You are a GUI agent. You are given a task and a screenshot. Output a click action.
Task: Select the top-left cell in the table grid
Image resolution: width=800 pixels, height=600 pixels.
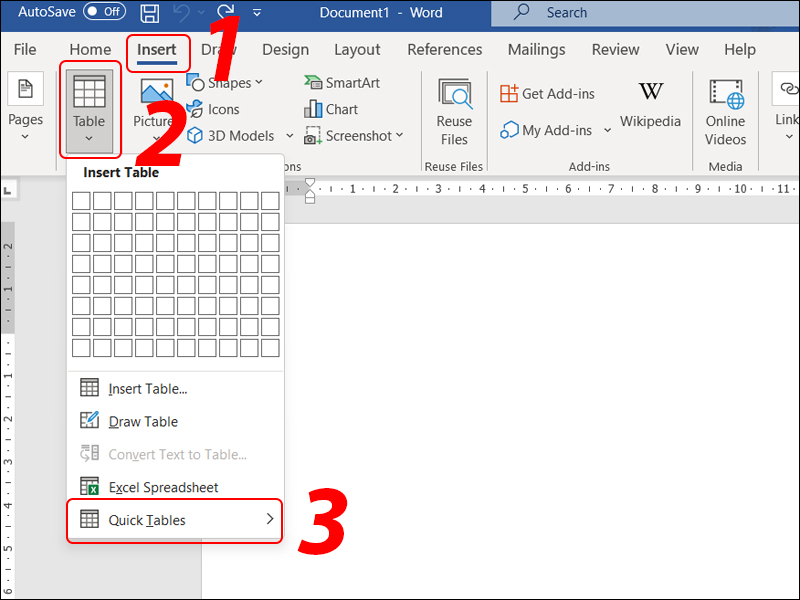(81, 200)
